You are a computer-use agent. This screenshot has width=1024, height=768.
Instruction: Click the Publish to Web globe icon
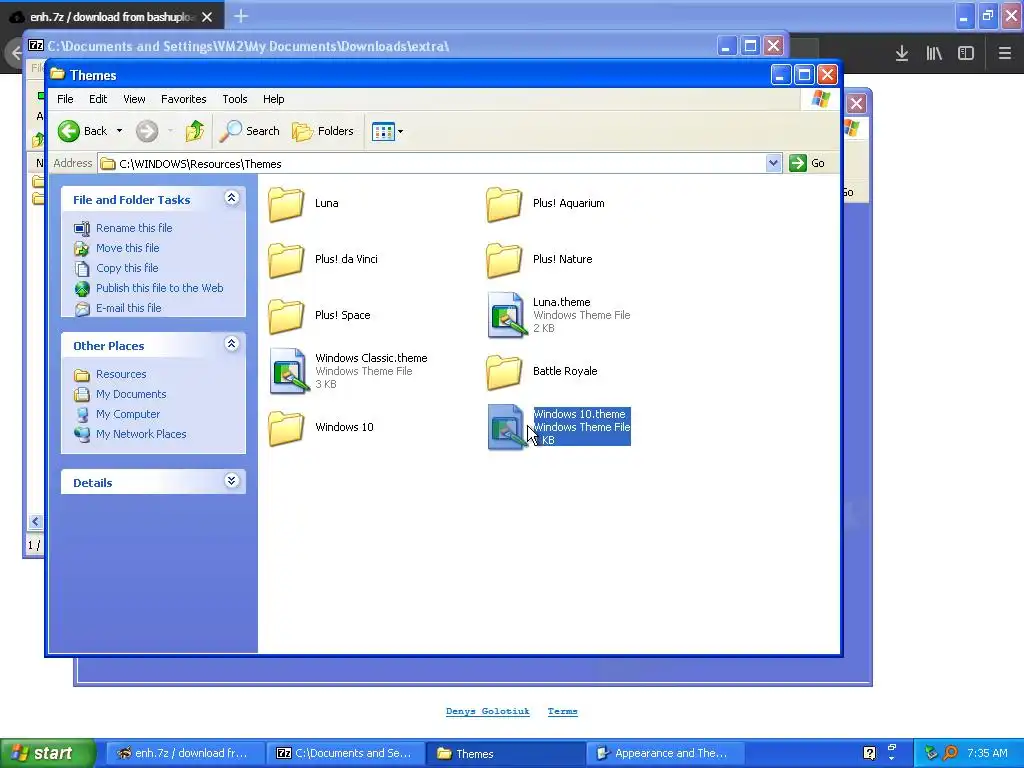click(82, 288)
